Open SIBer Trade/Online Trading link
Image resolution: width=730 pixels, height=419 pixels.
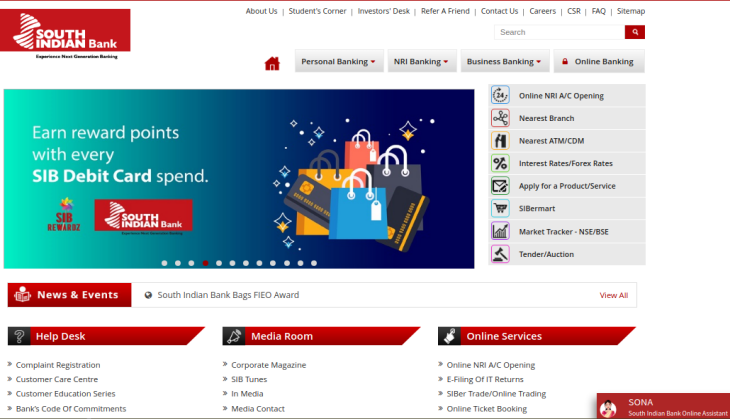pos(496,394)
